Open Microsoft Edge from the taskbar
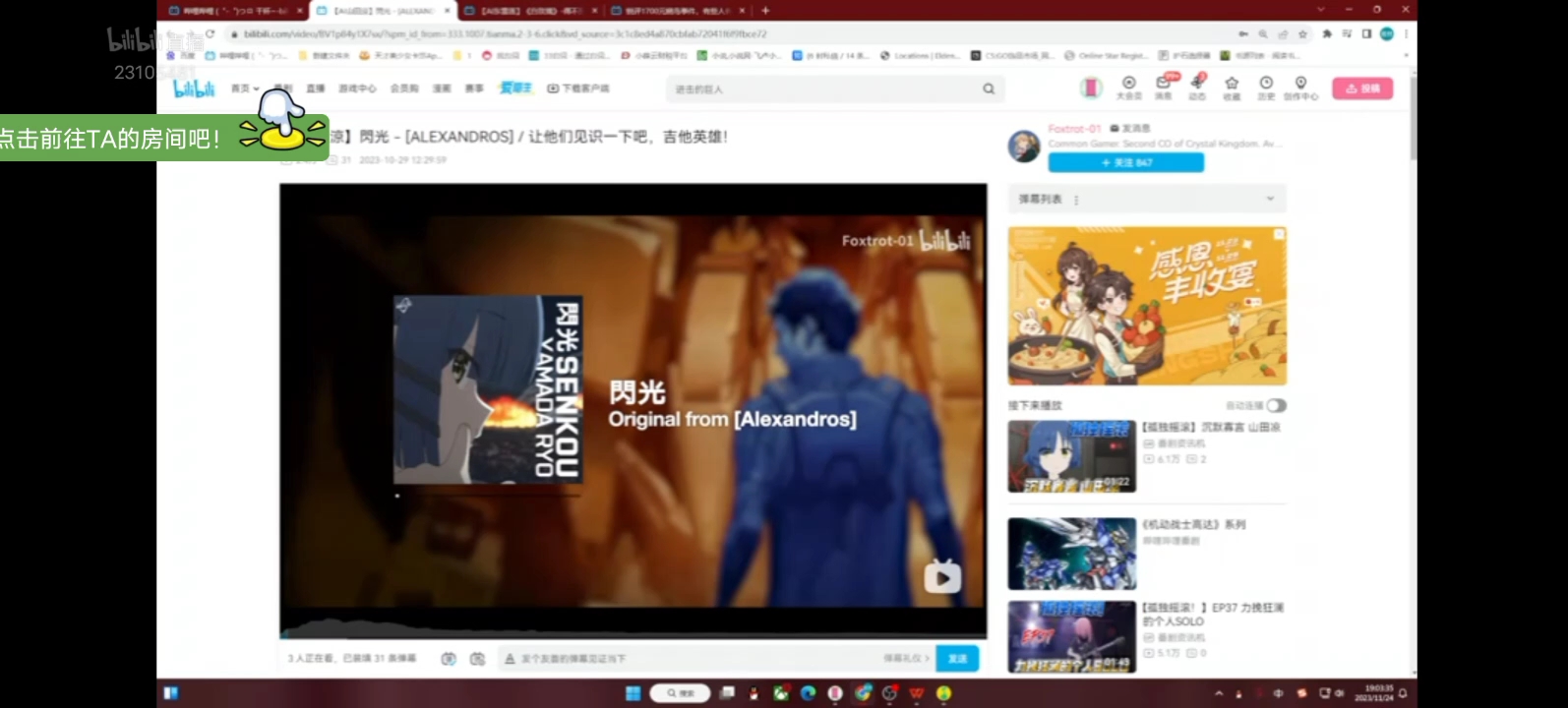The image size is (1568, 708). click(x=808, y=693)
